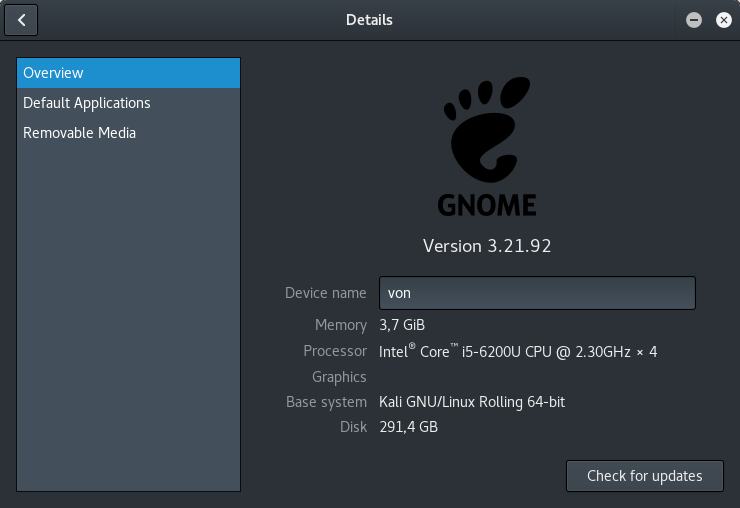Viewport: 740px width, 508px height.
Task: Click the Base system label
Action: coord(326,402)
